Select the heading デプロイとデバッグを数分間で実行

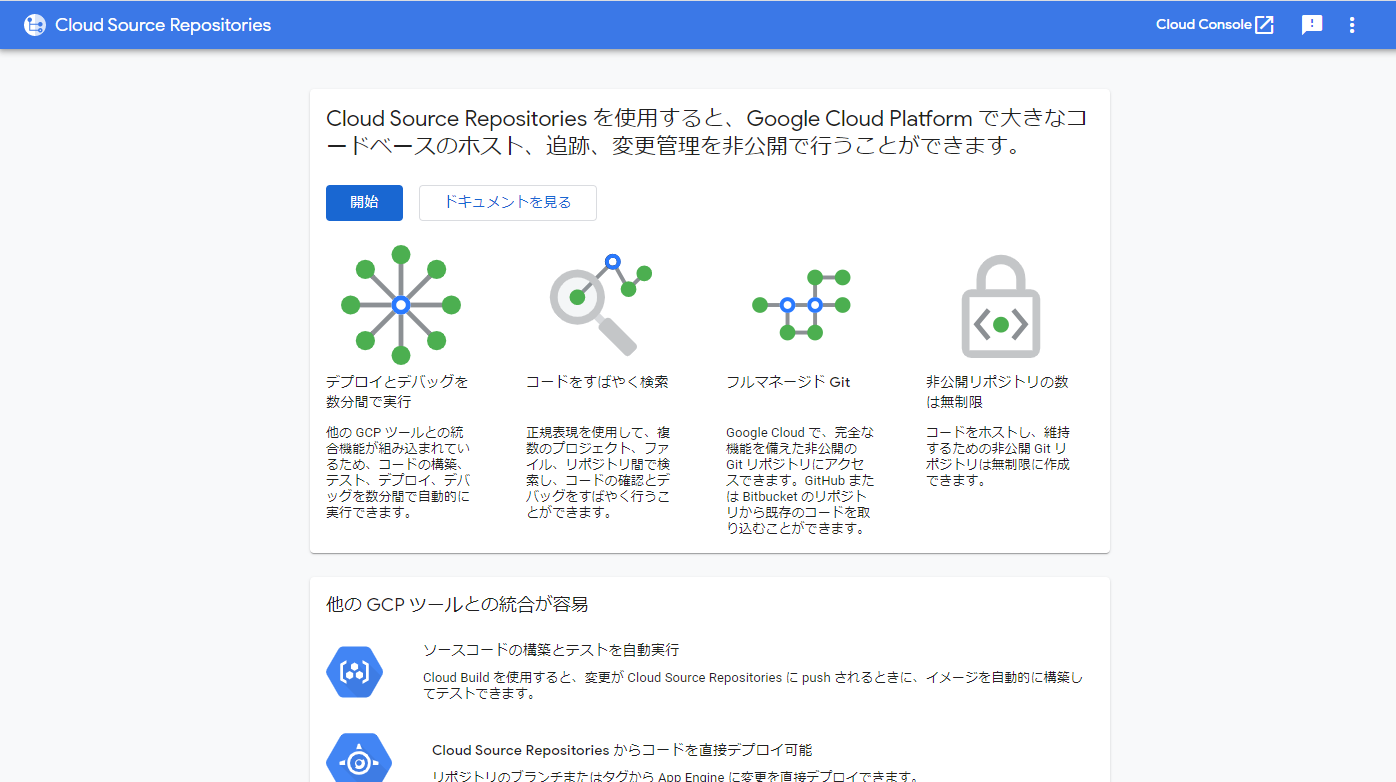click(x=397, y=392)
